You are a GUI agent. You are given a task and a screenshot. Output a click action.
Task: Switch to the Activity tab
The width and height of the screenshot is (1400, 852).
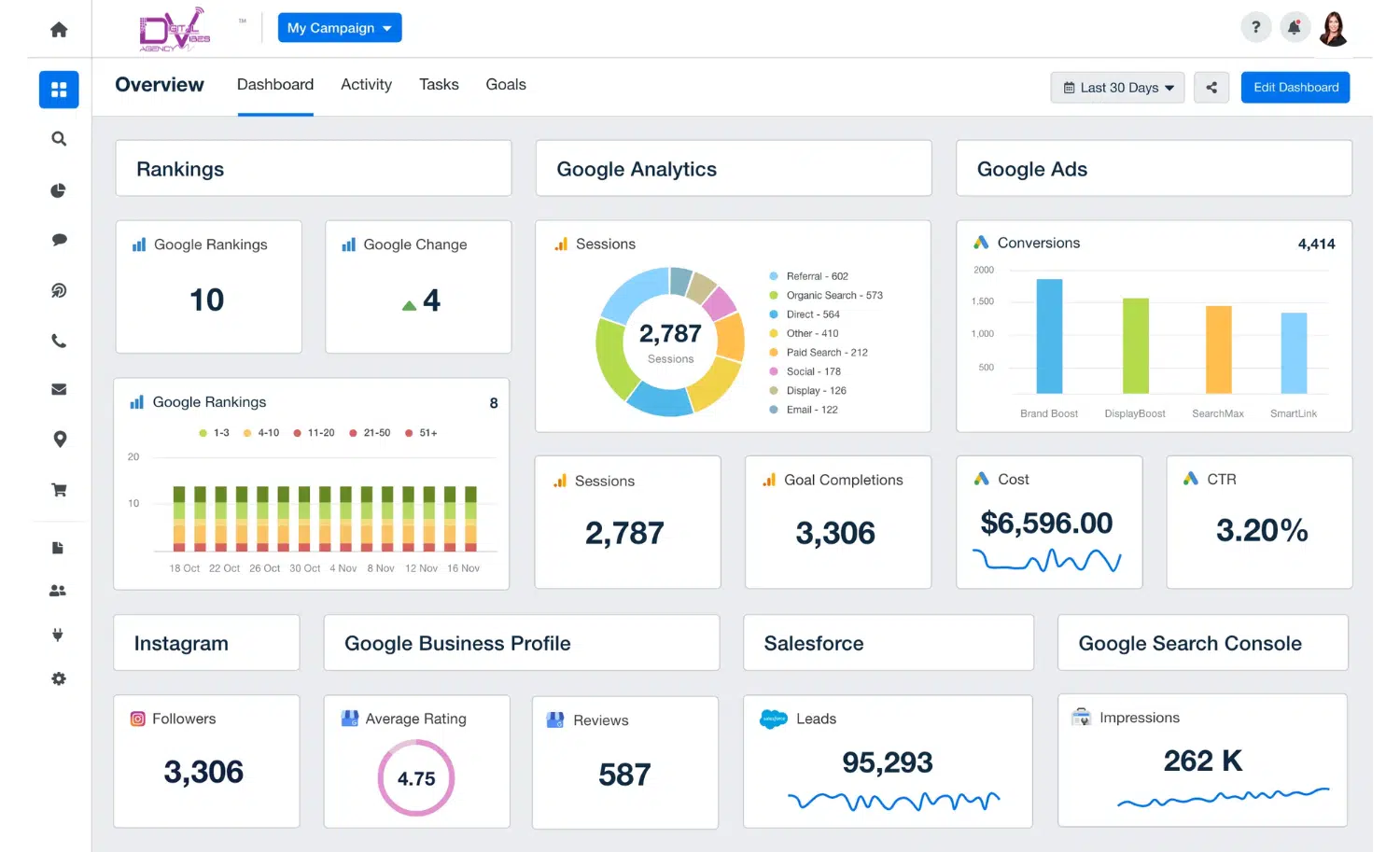coord(366,85)
